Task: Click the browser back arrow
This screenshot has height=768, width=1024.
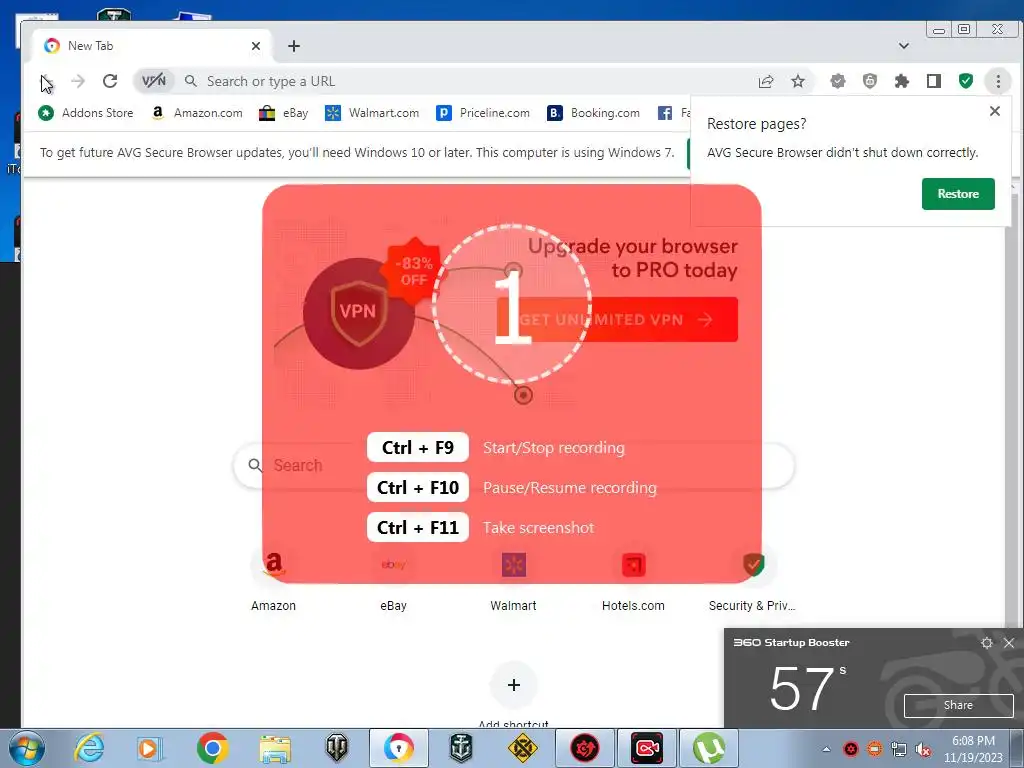Action: click(46, 82)
